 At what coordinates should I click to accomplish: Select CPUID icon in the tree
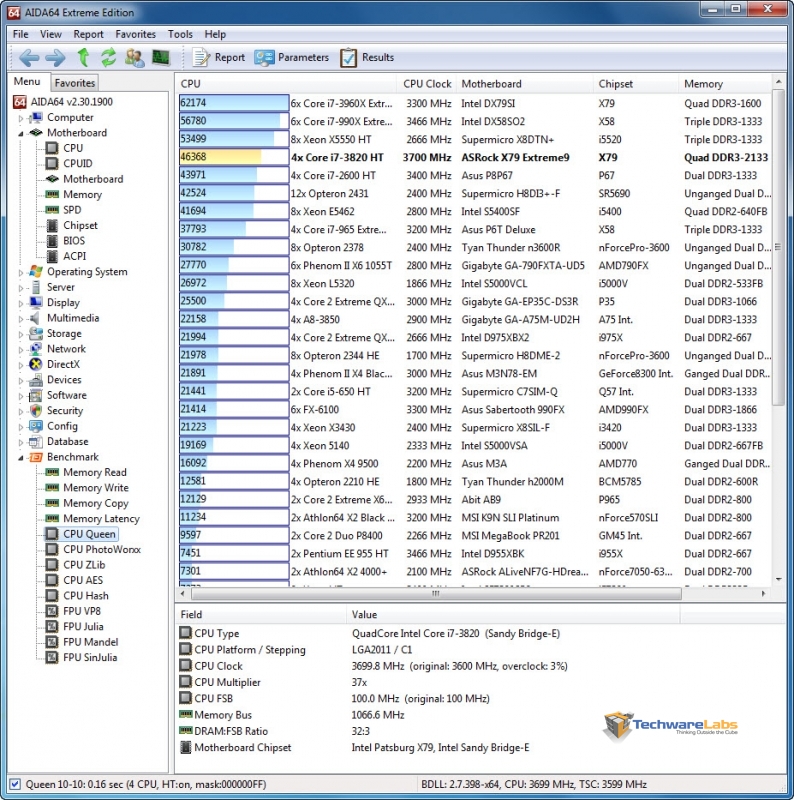52,163
